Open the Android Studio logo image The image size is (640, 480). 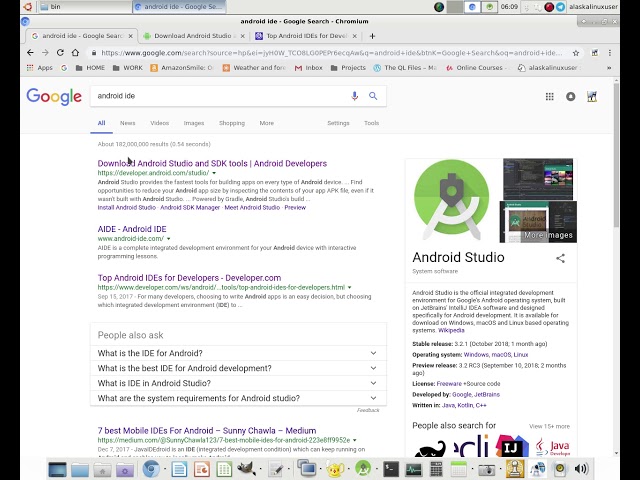tap(451, 200)
